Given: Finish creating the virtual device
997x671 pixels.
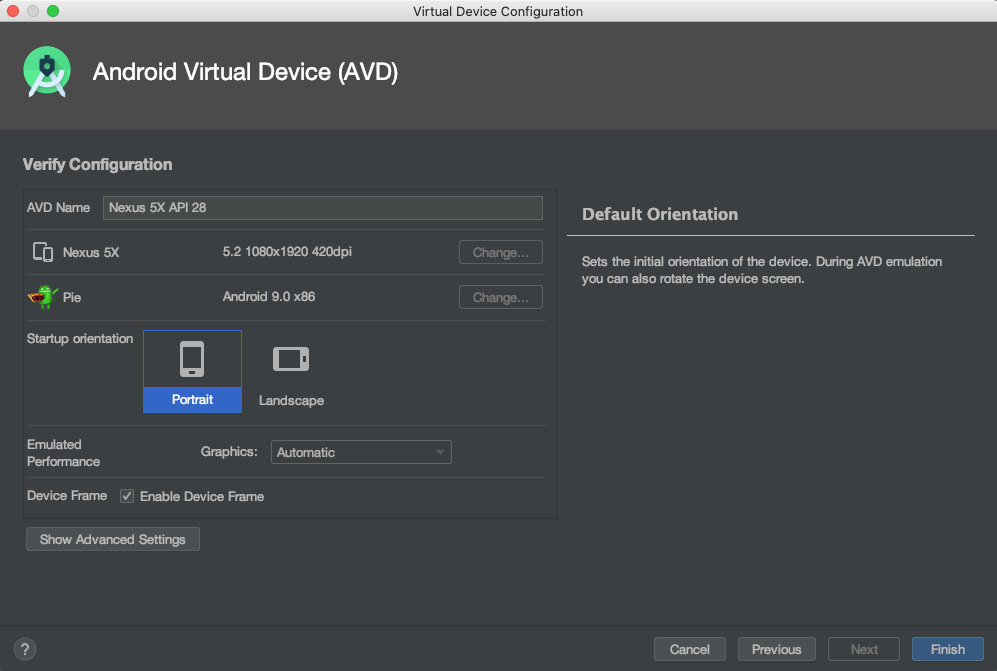Looking at the screenshot, I should 947,649.
